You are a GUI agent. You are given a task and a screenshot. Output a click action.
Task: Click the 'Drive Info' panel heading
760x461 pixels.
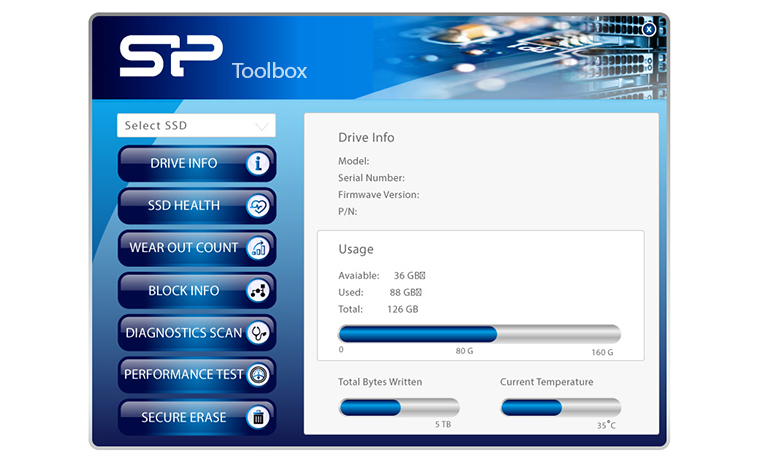pos(366,138)
